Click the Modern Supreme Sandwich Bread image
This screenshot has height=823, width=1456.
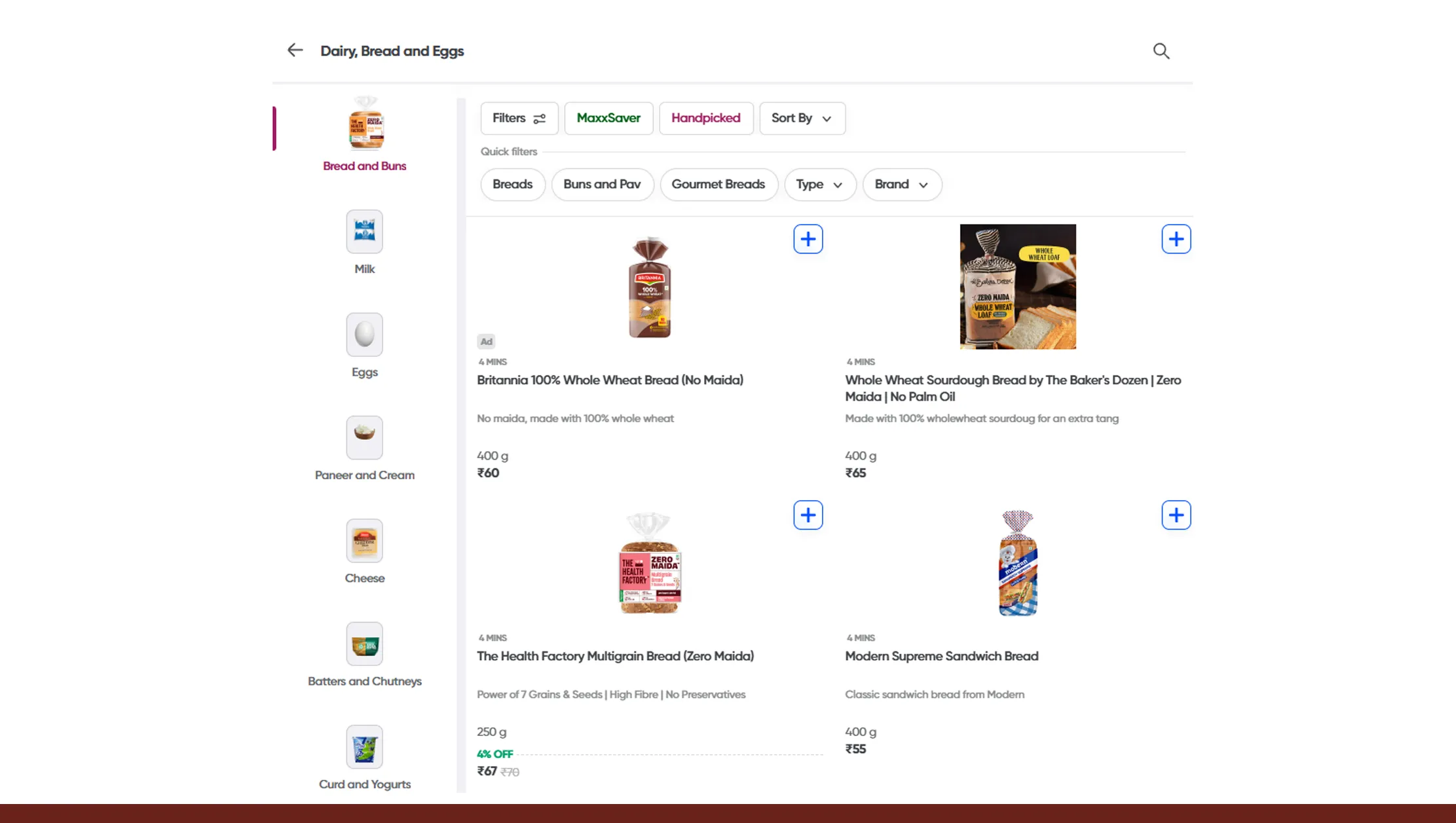coord(1017,563)
